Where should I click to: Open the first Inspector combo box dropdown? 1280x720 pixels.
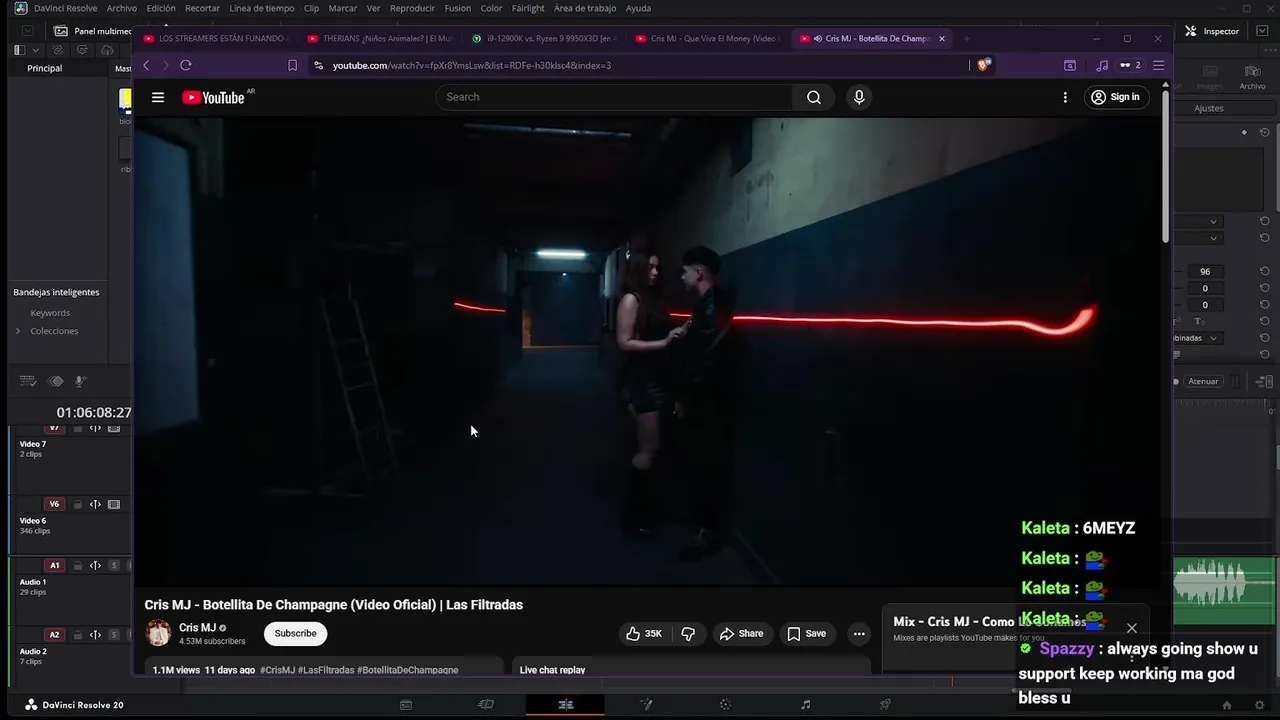(x=1200, y=221)
